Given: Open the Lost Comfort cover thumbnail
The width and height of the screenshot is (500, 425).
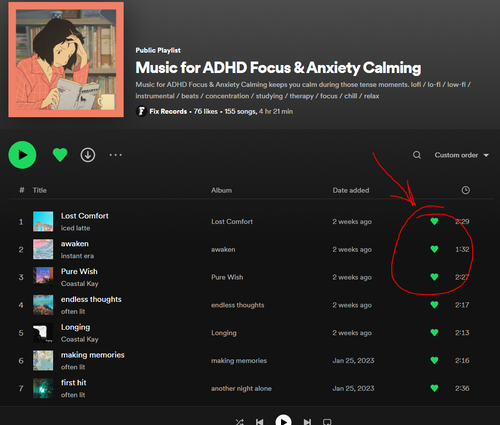Looking at the screenshot, I should [43, 221].
